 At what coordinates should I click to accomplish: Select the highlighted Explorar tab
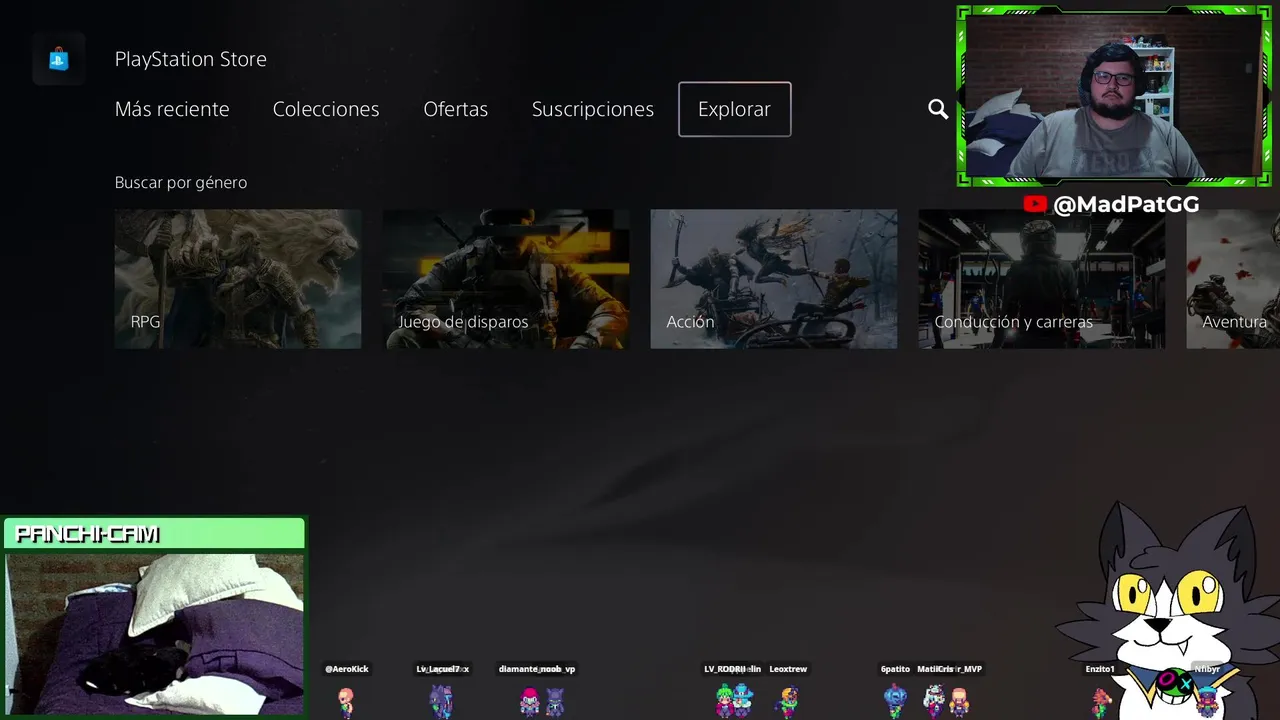735,109
